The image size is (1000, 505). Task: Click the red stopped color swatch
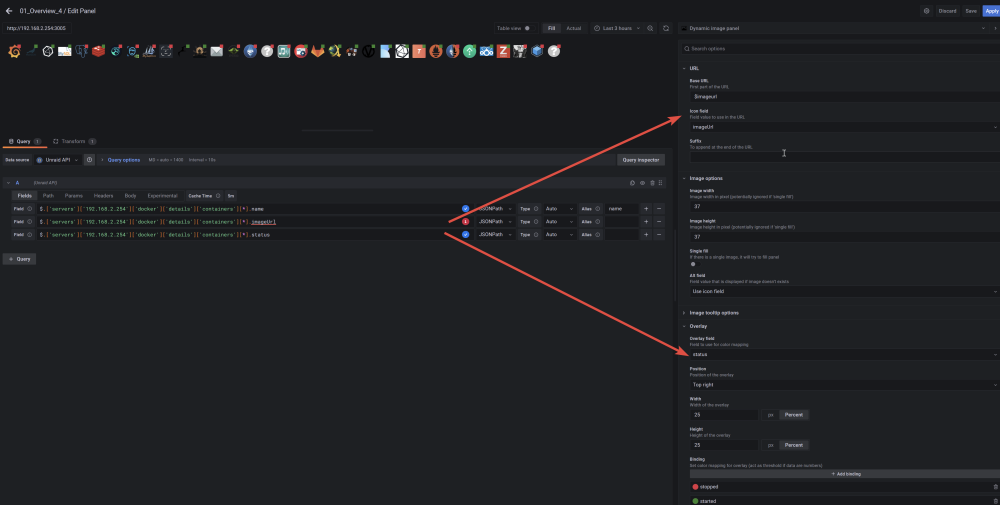coord(695,487)
